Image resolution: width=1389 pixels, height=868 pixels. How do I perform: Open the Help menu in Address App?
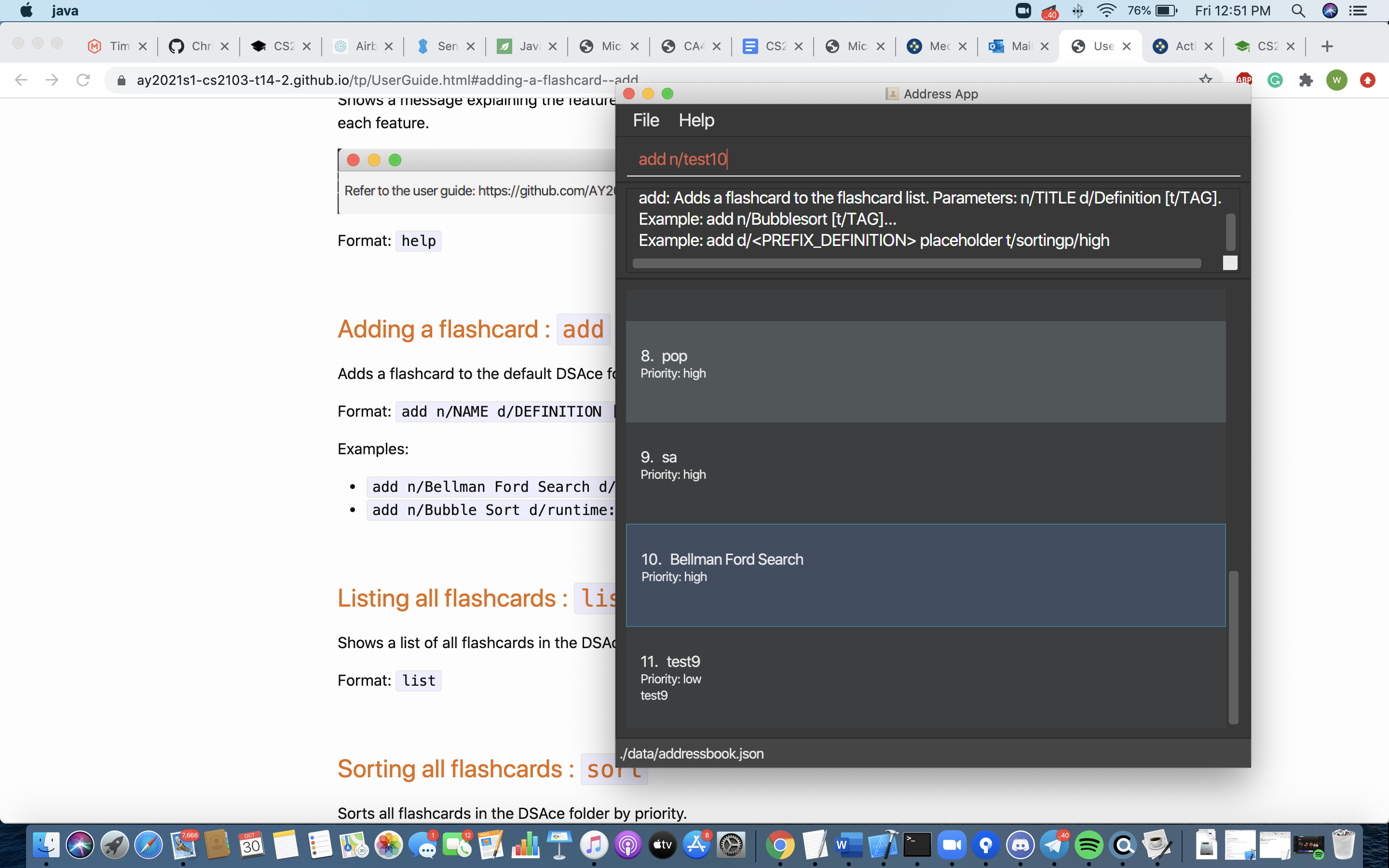point(696,120)
